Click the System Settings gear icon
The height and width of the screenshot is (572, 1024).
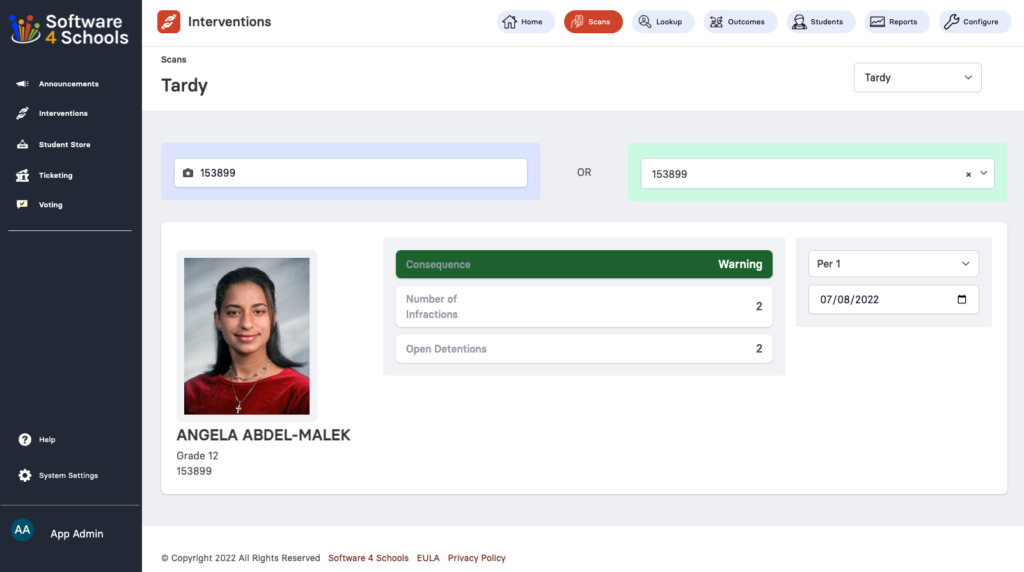point(25,475)
